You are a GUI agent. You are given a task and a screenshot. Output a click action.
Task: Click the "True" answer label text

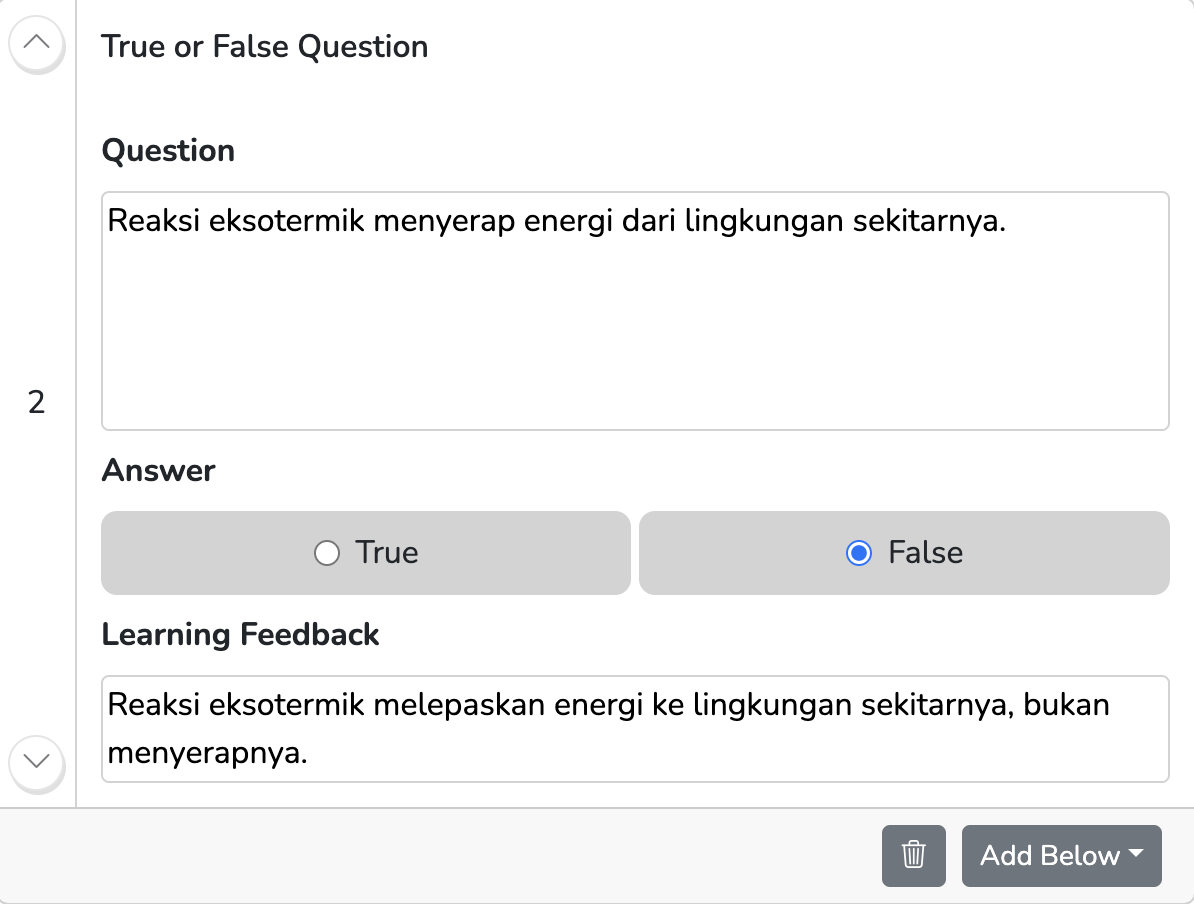pos(387,553)
